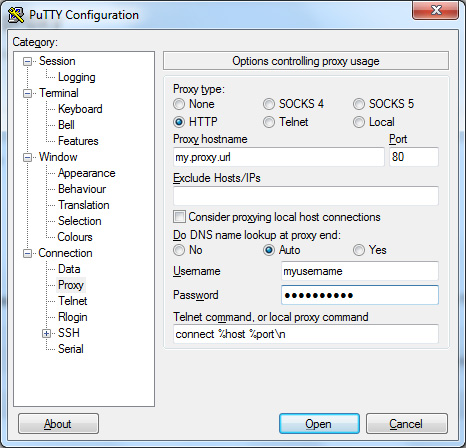Open the Appearance category
The width and height of the screenshot is (466, 448).
[x=86, y=173]
